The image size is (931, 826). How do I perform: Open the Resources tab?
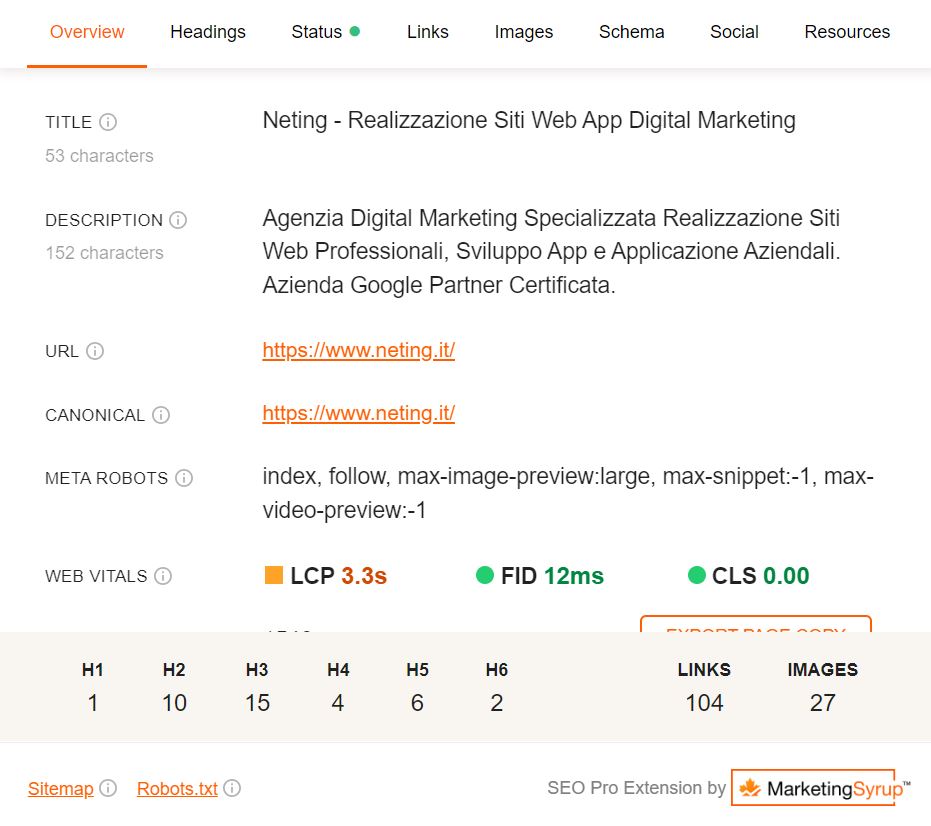(847, 31)
